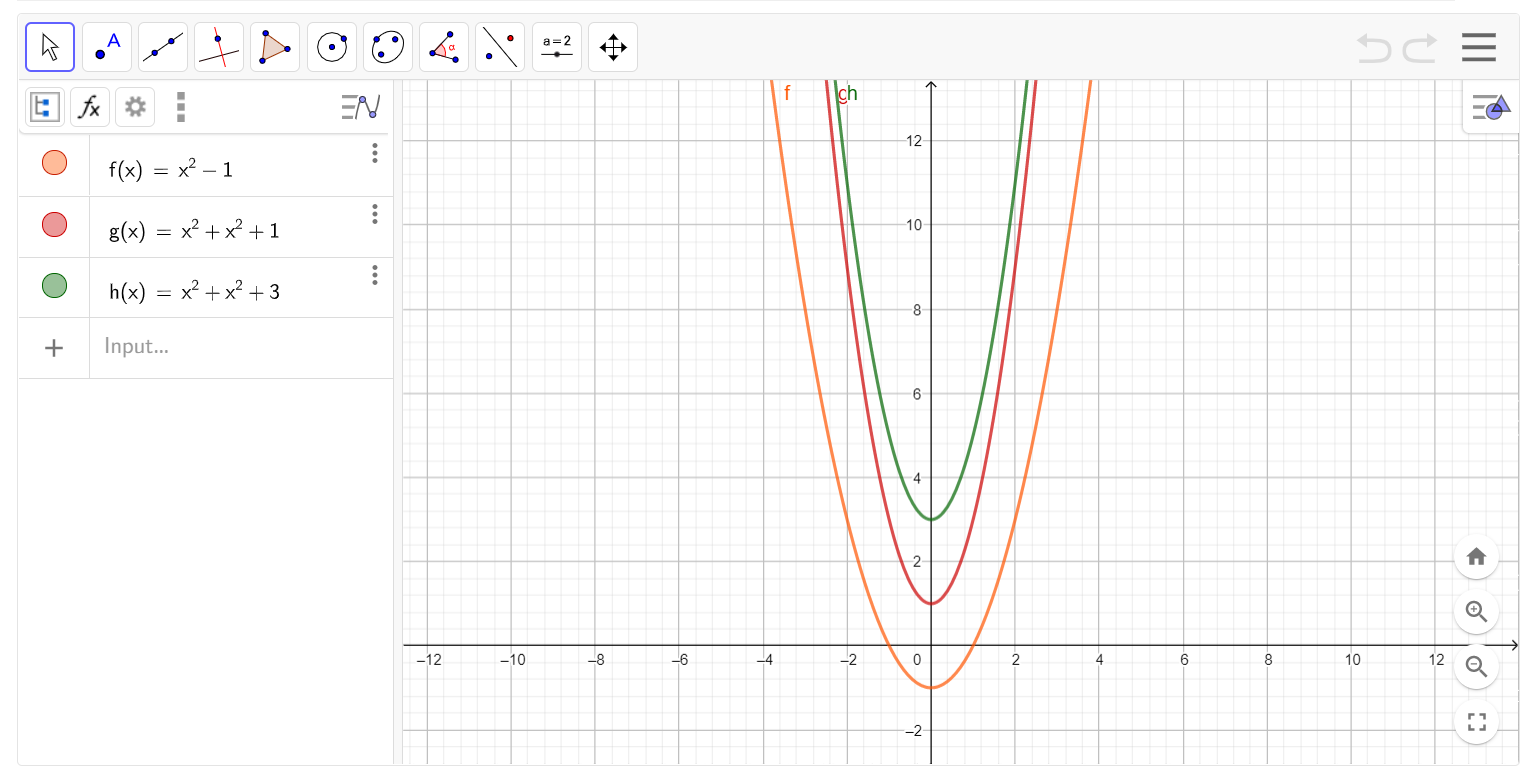Viewport: 1535px width, 778px height.
Task: Click the Home standard view button
Action: tap(1476, 557)
